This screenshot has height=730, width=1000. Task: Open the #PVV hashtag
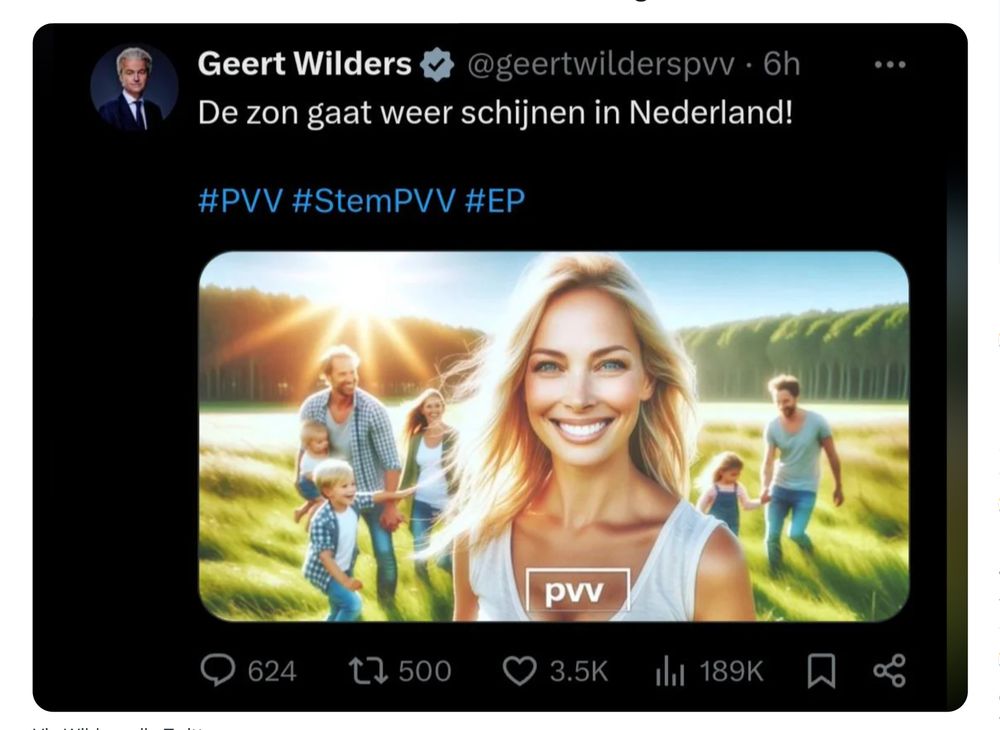pos(240,200)
